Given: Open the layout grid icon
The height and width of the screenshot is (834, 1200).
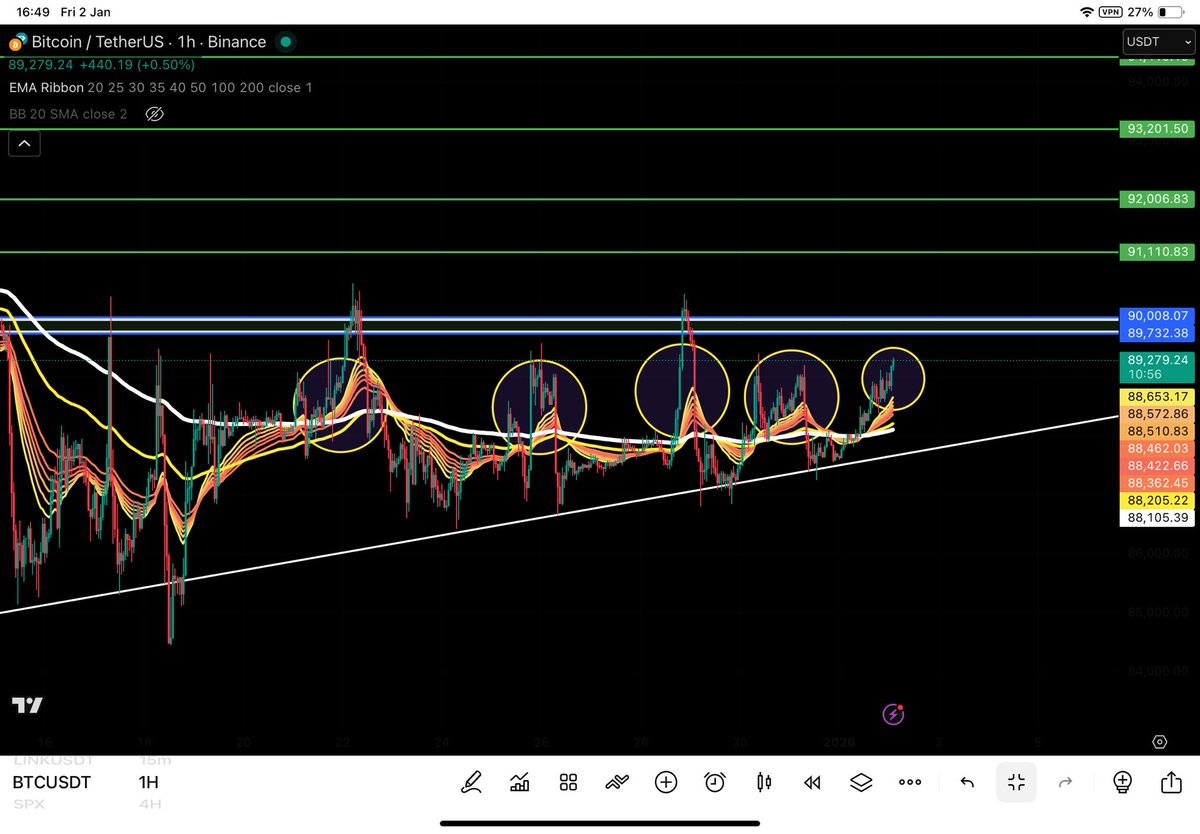Looking at the screenshot, I should tap(568, 783).
